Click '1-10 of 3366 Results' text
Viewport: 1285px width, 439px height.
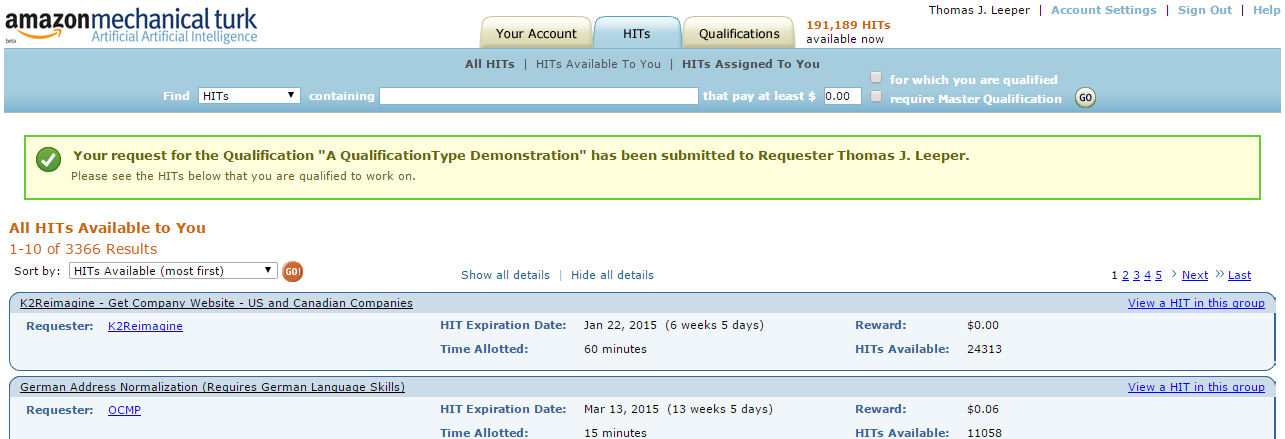tap(83, 249)
